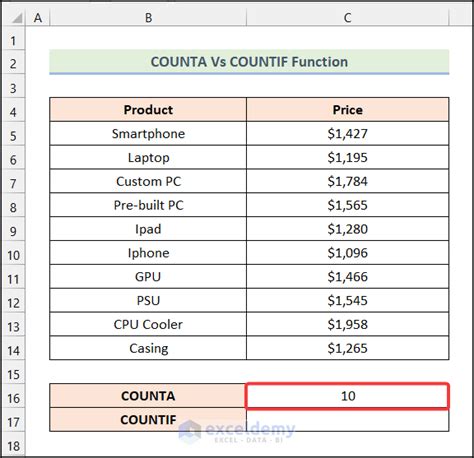The width and height of the screenshot is (474, 458).
Task: Click the COUNTA Vs COUNTIF Function title
Action: (x=249, y=62)
